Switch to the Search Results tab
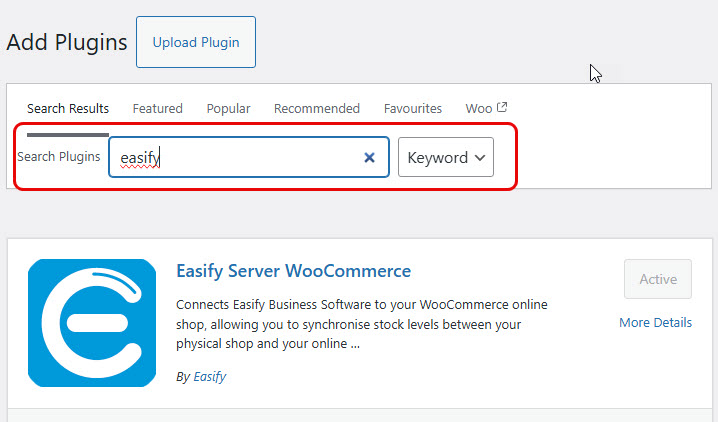The height and width of the screenshot is (422, 718). click(x=68, y=108)
